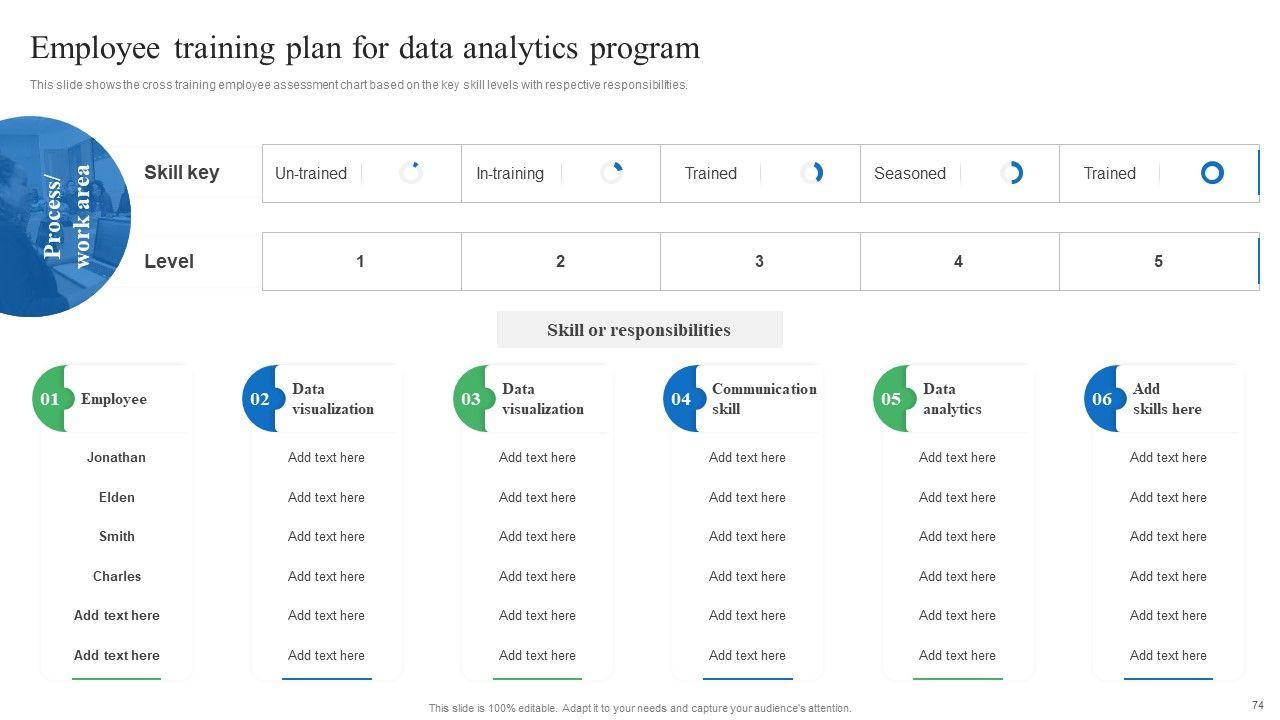Click the Level 1 cell
Image resolution: width=1280 pixels, height=720 pixels.
(x=360, y=262)
